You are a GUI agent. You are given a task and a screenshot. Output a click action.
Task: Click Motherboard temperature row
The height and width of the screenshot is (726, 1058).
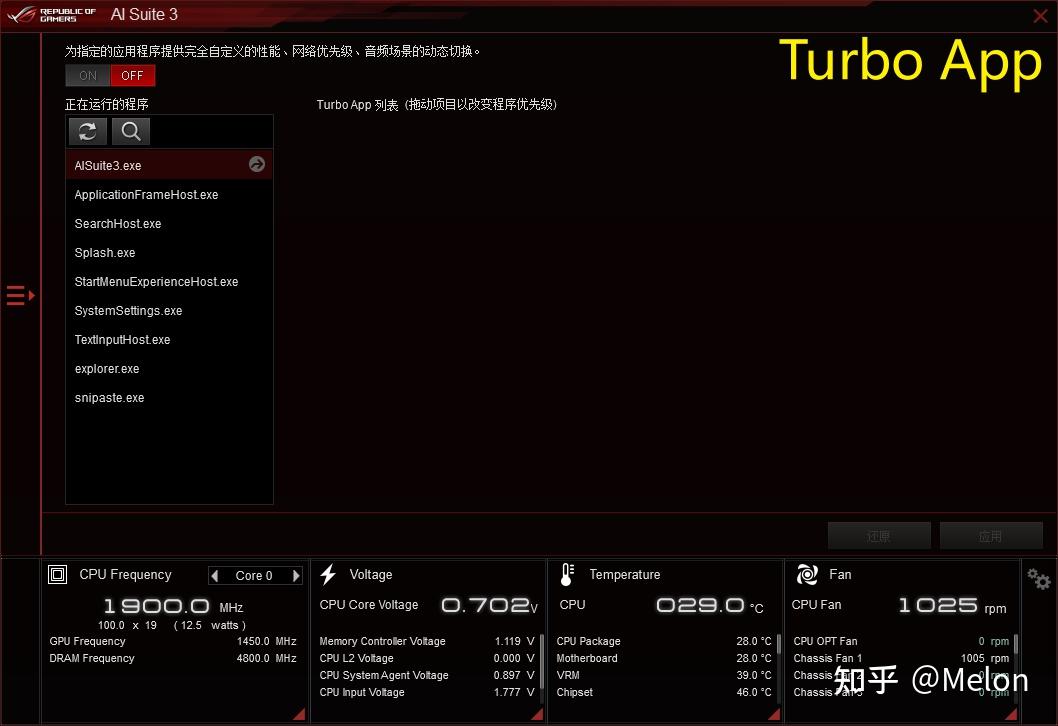click(664, 658)
